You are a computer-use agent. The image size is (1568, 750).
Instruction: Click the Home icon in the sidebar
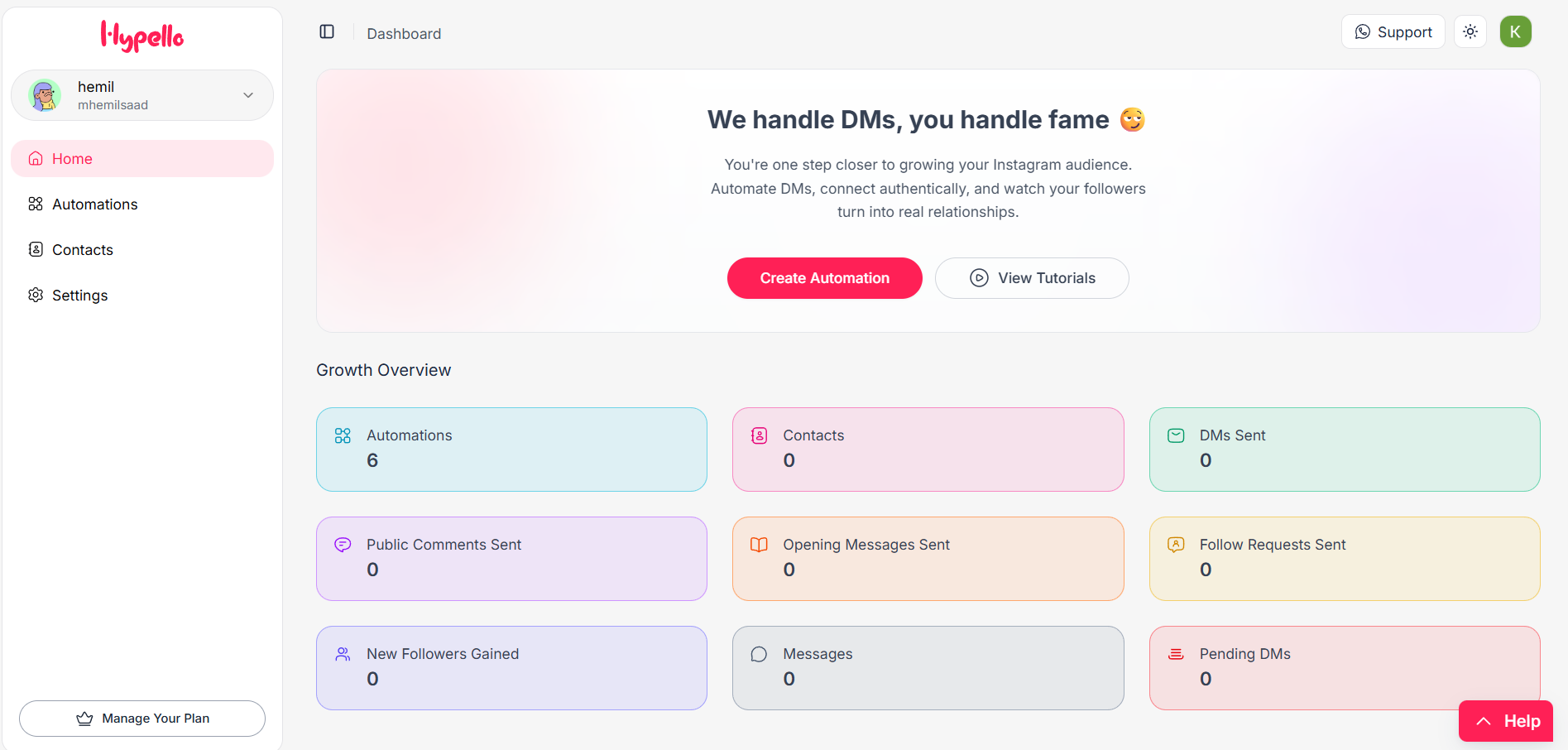click(36, 158)
